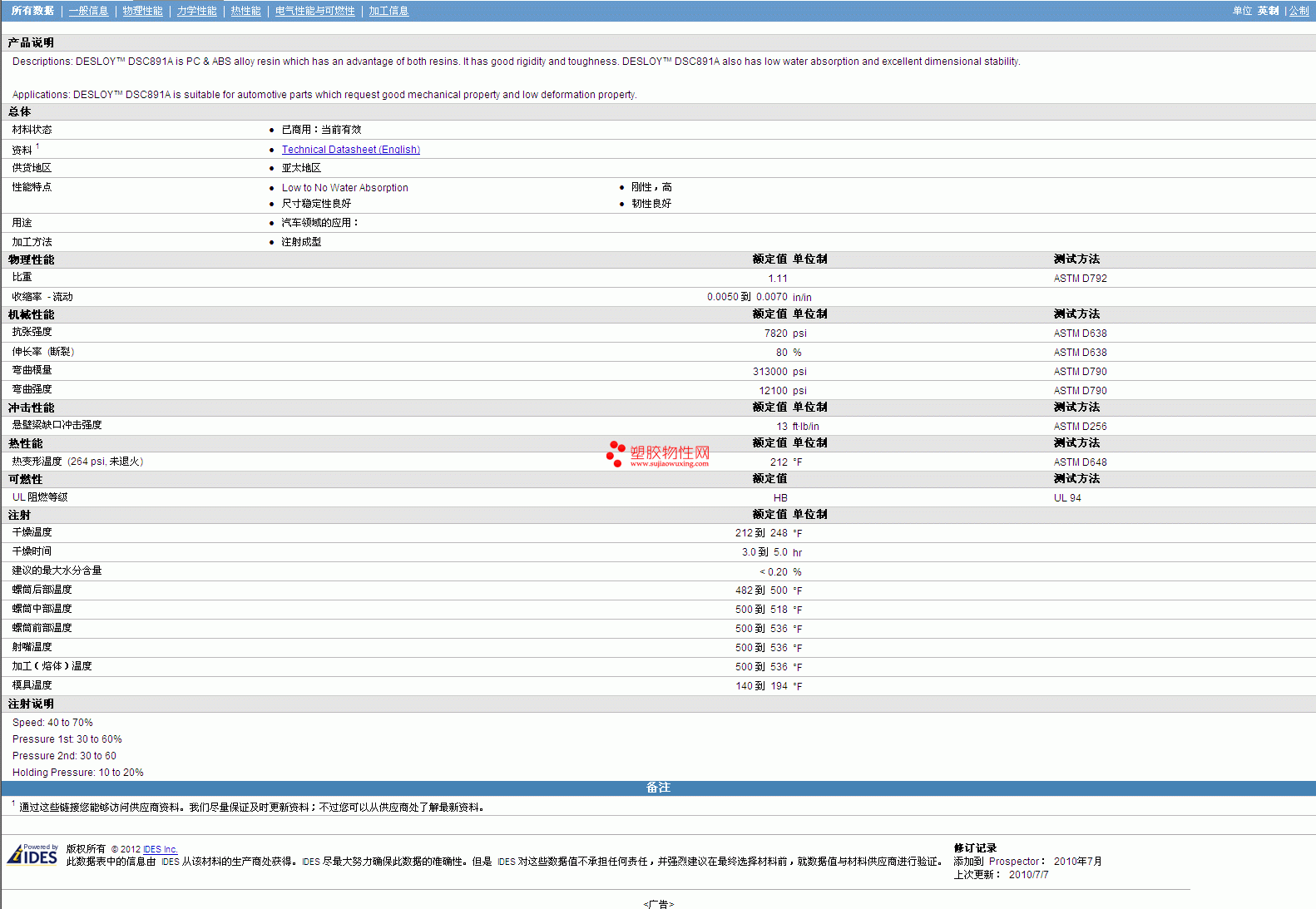The height and width of the screenshot is (909, 1316).
Task: Click the 弯曲强度 value 12100
Action: click(774, 391)
